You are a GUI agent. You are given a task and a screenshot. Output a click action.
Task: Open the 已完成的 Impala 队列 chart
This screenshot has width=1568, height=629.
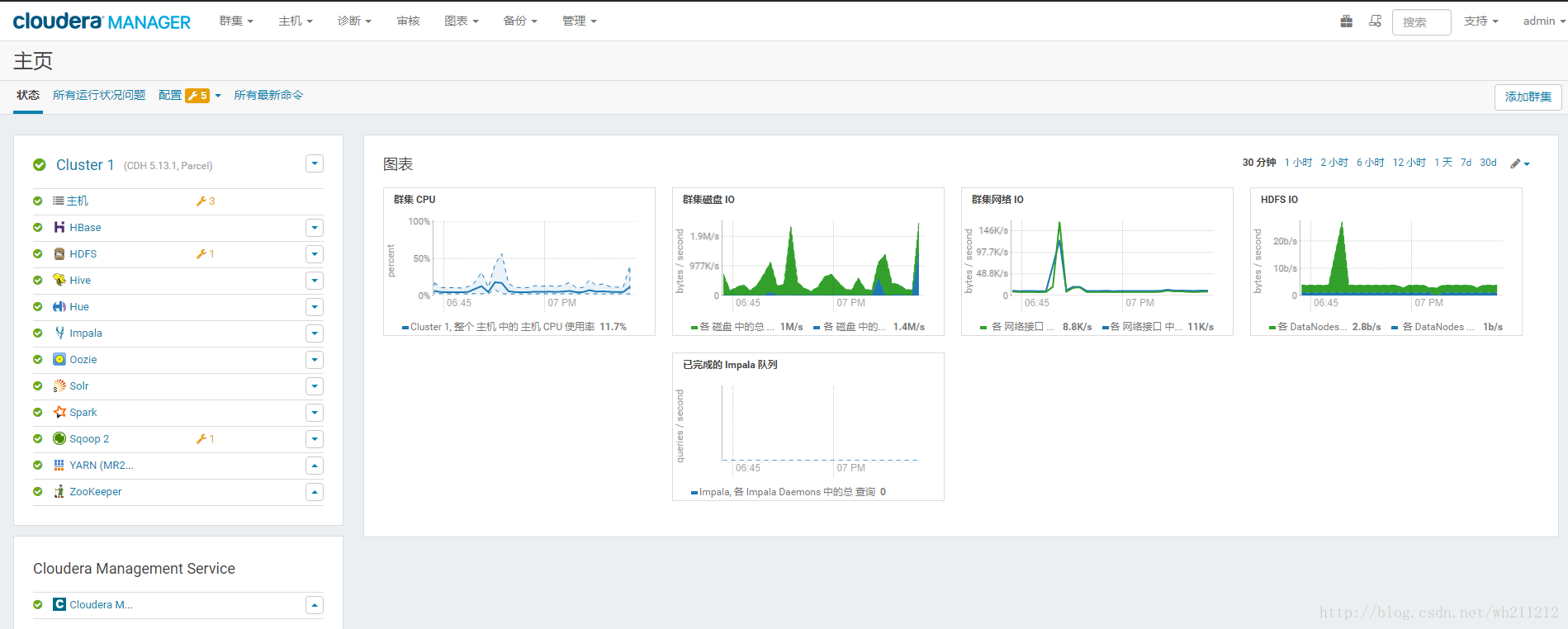pyautogui.click(x=808, y=427)
